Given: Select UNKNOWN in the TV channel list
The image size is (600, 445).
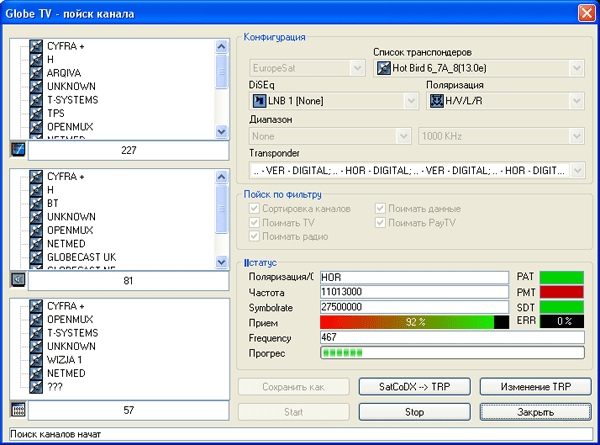Looking at the screenshot, I should coord(71,86).
